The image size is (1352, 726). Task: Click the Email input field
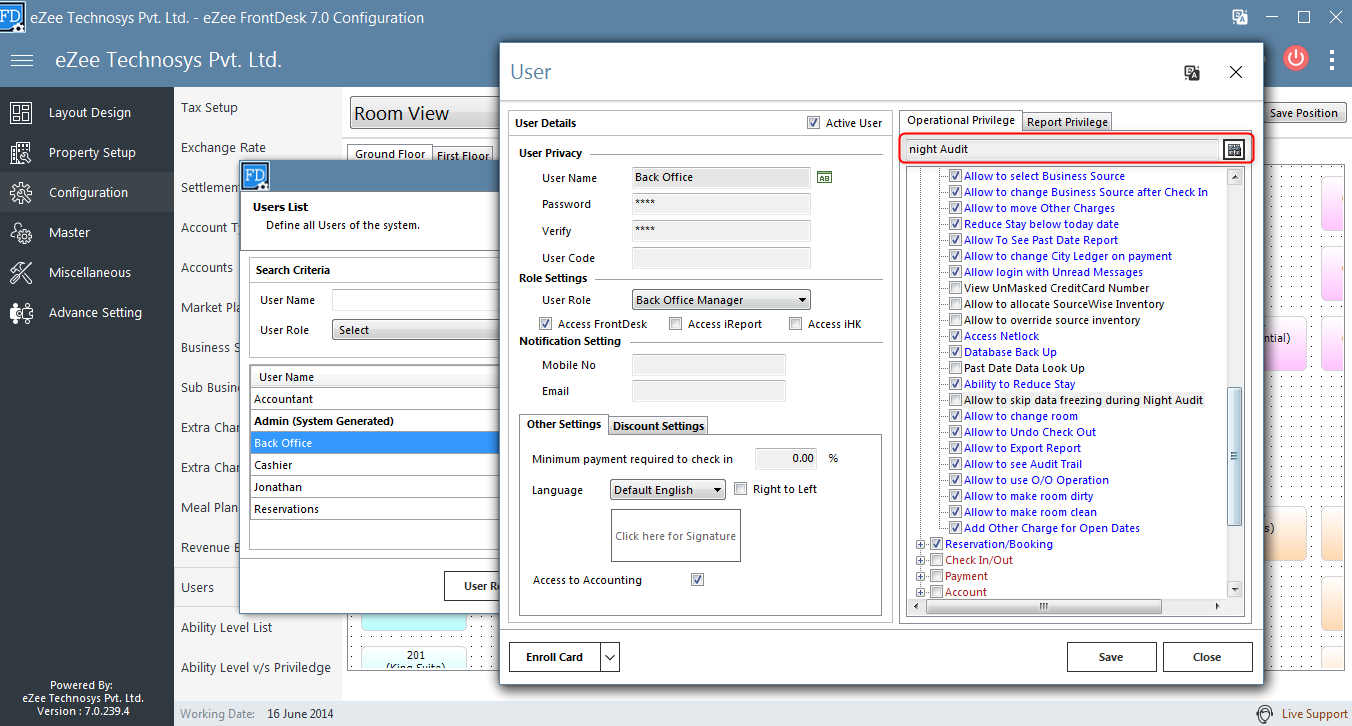click(x=709, y=391)
